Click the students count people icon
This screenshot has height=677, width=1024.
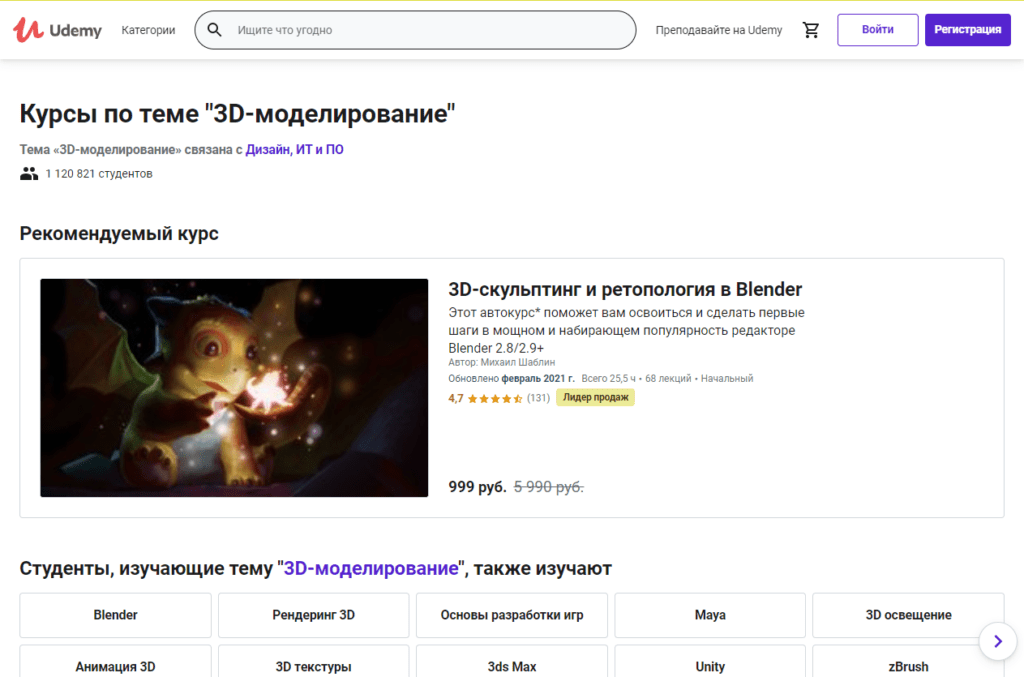(x=29, y=174)
